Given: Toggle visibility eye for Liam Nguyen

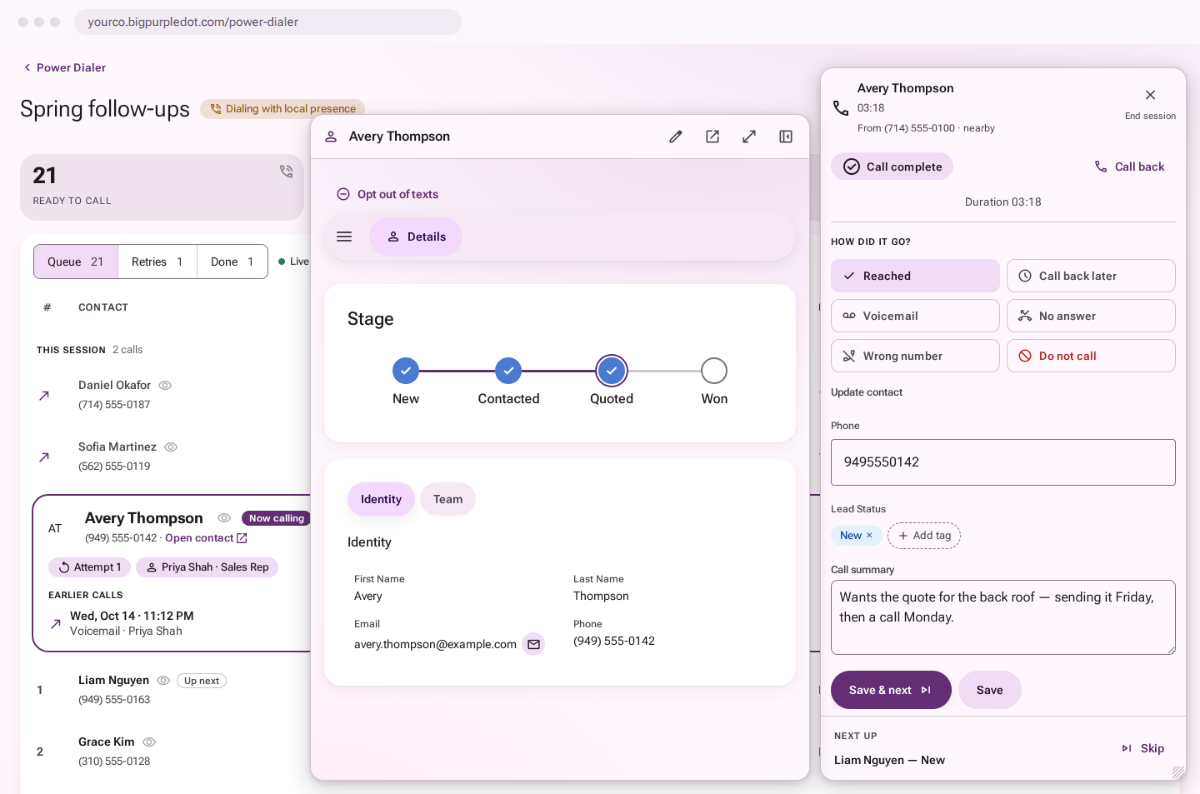Looking at the screenshot, I should point(163,680).
